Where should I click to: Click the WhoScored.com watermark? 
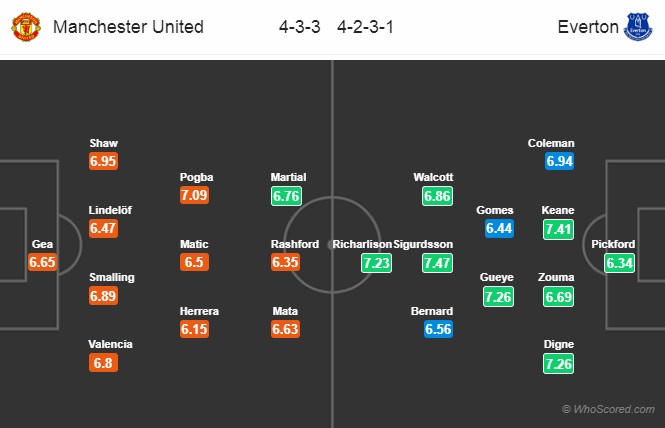click(608, 409)
